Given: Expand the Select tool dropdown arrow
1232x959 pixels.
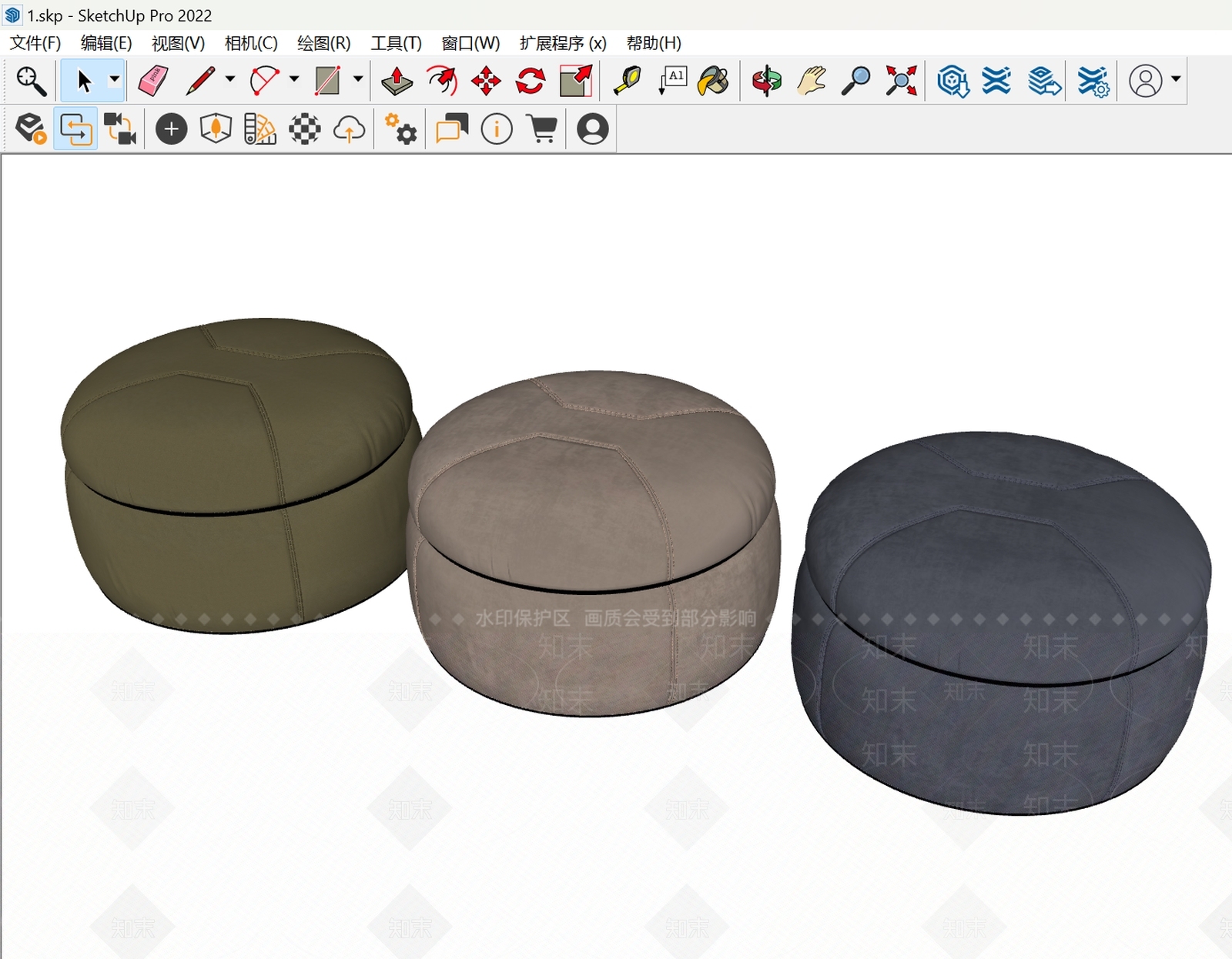Looking at the screenshot, I should (114, 79).
